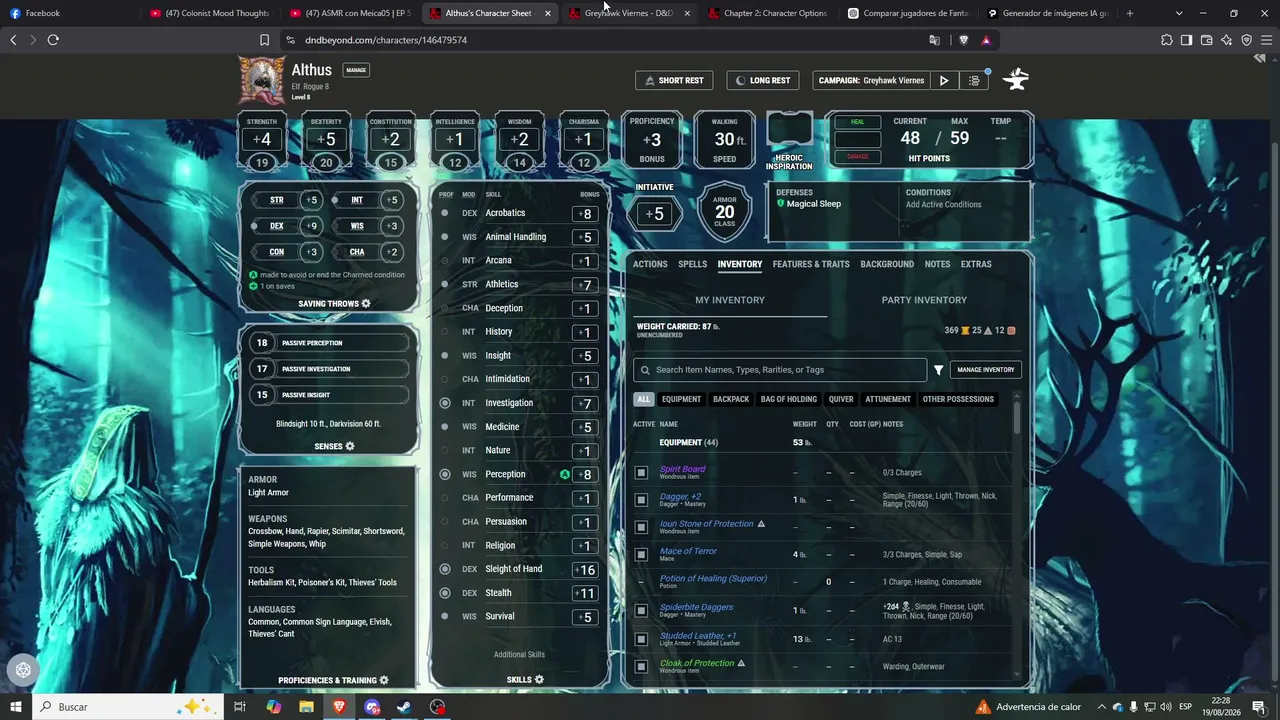Click the translate icon in address bar

(934, 40)
